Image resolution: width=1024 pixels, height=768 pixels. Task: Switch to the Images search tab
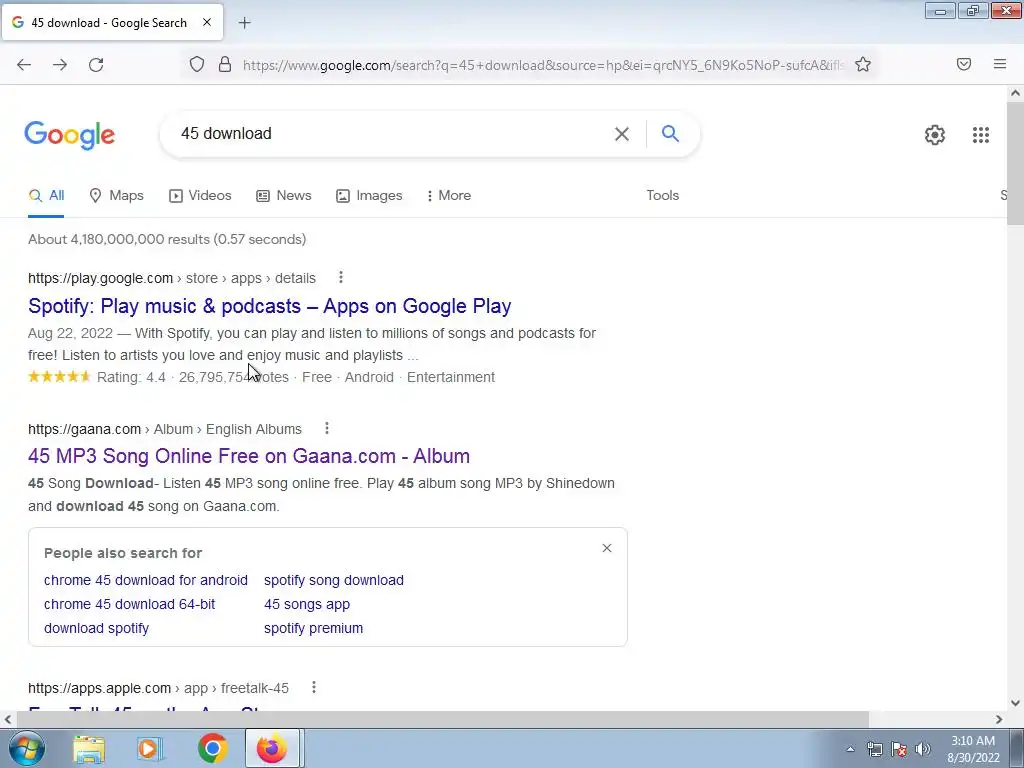(369, 195)
